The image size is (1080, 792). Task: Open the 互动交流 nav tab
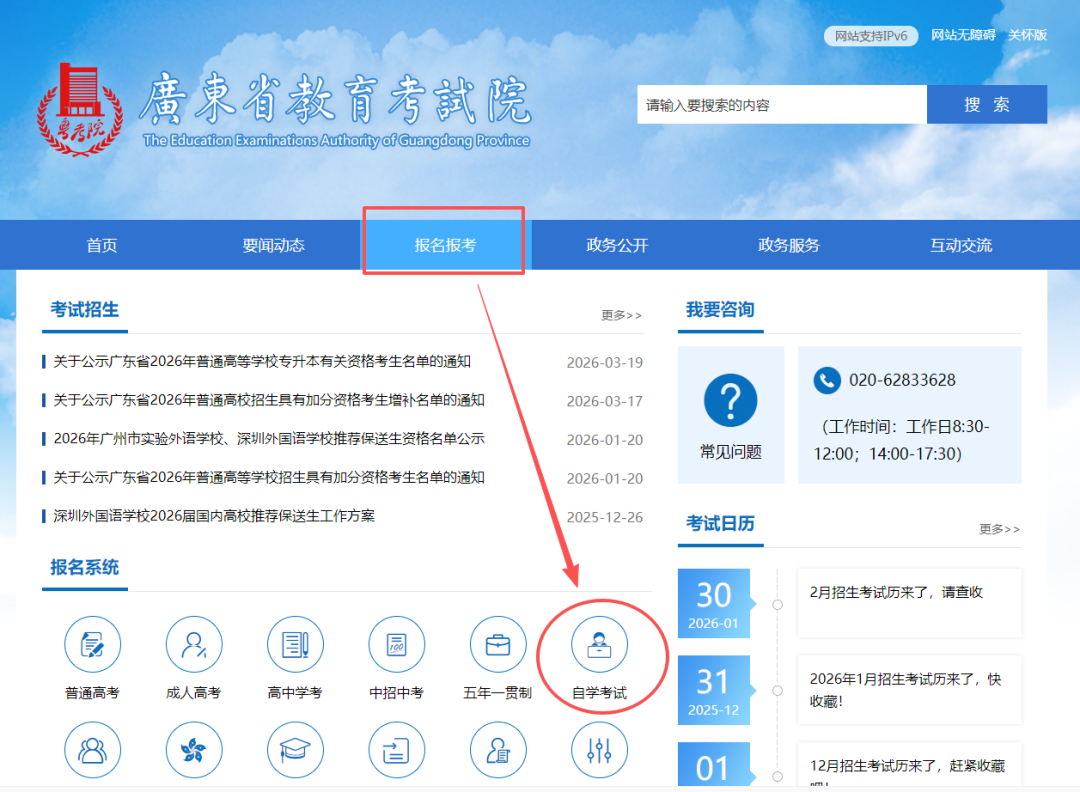click(961, 245)
